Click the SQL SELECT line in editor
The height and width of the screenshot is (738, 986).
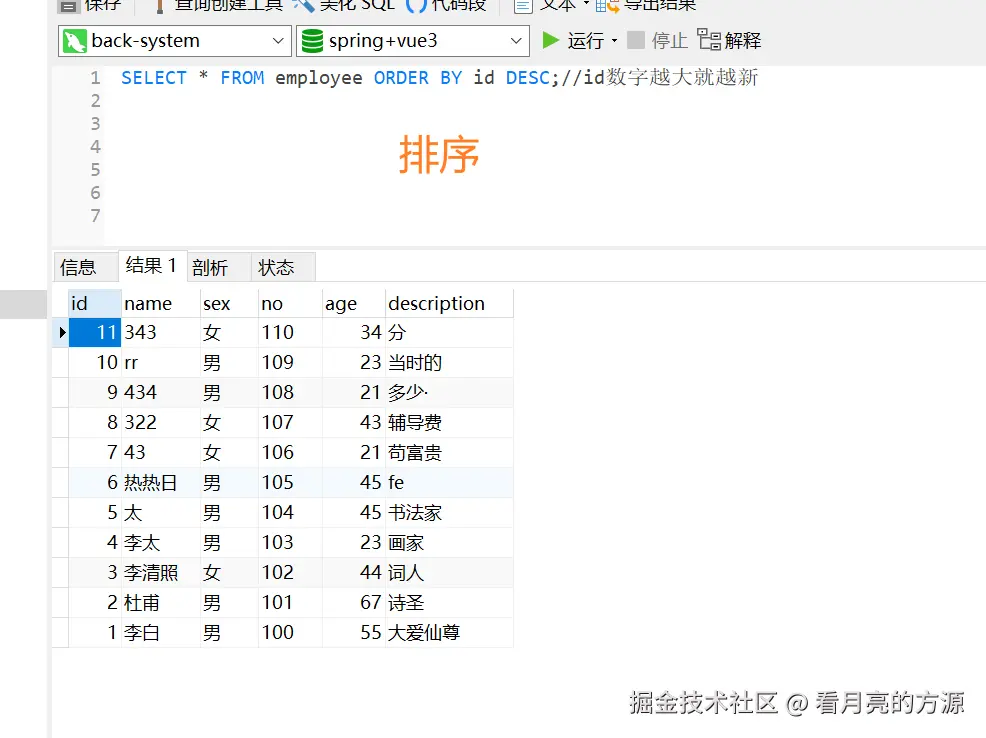click(x=439, y=78)
